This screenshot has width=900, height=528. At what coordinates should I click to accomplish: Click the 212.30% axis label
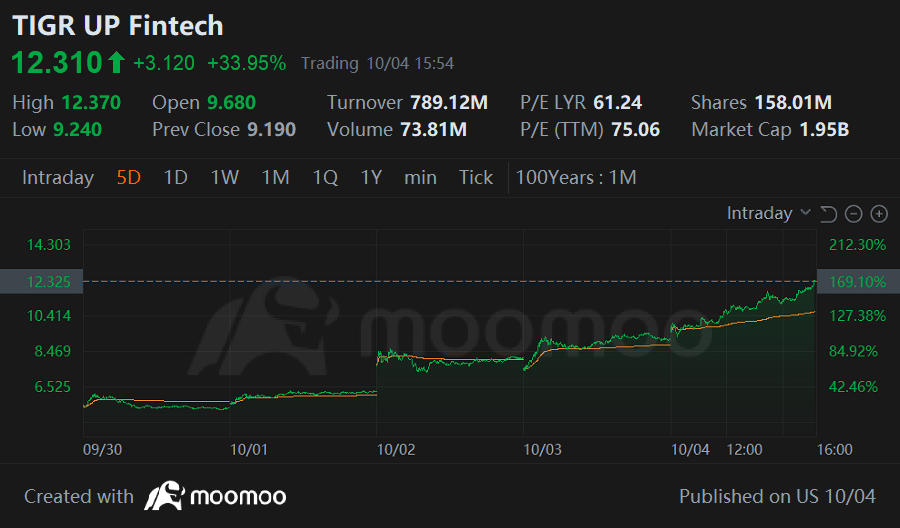(858, 245)
